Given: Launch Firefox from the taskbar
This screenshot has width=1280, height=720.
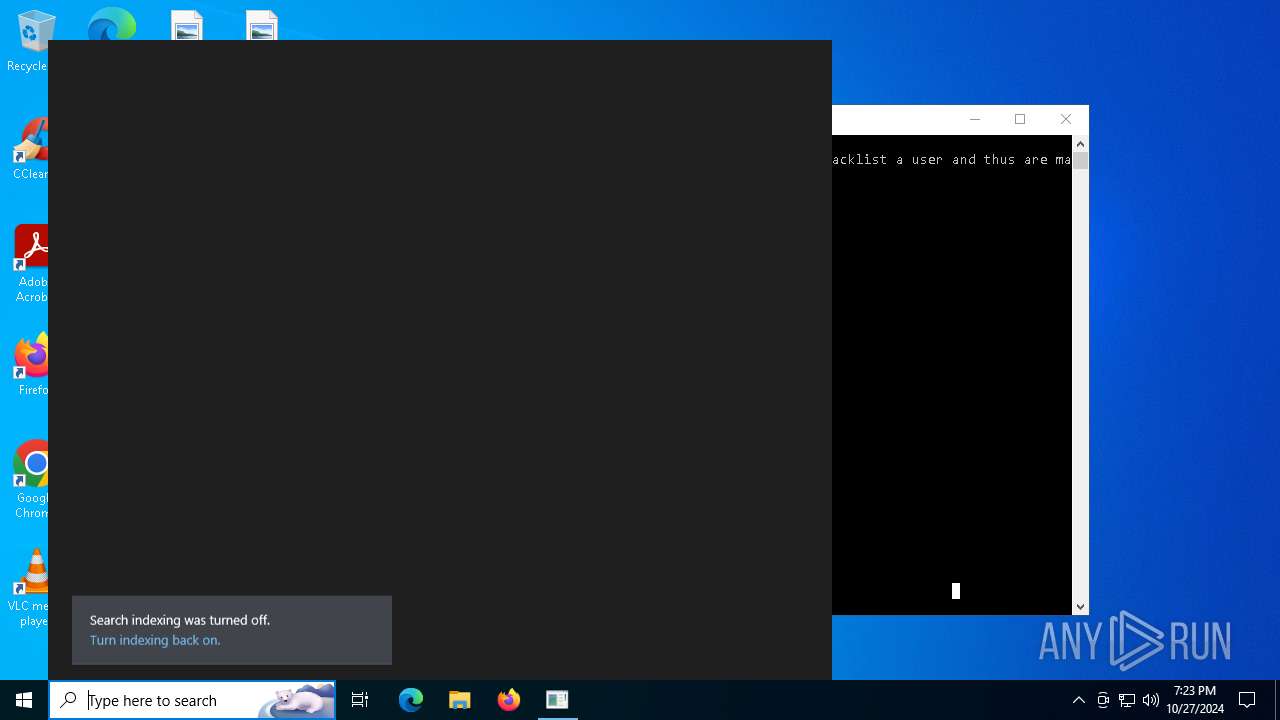Looking at the screenshot, I should click(509, 700).
